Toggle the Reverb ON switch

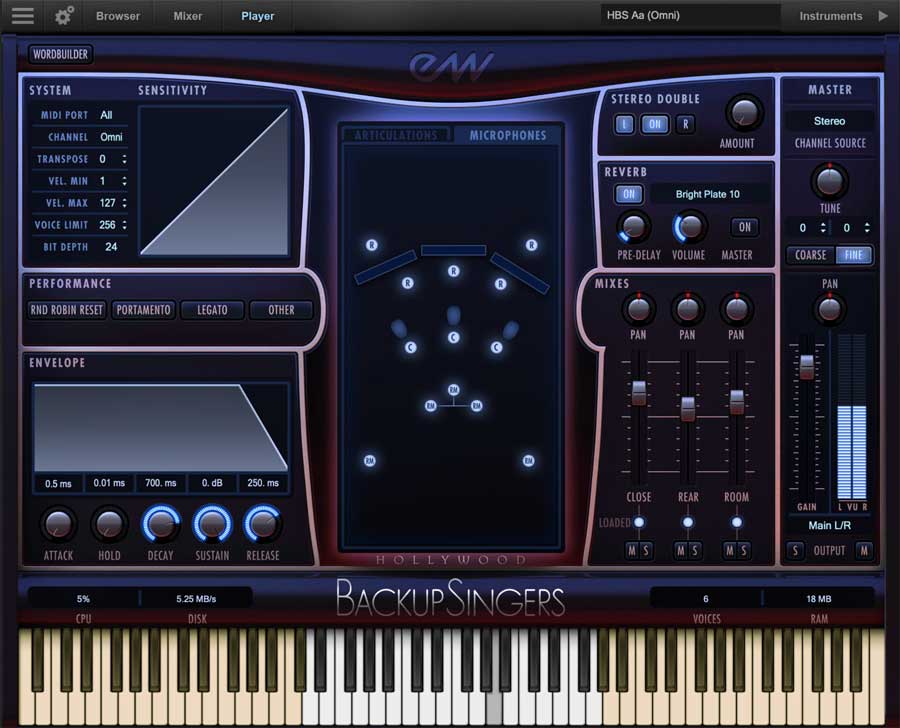tap(629, 194)
